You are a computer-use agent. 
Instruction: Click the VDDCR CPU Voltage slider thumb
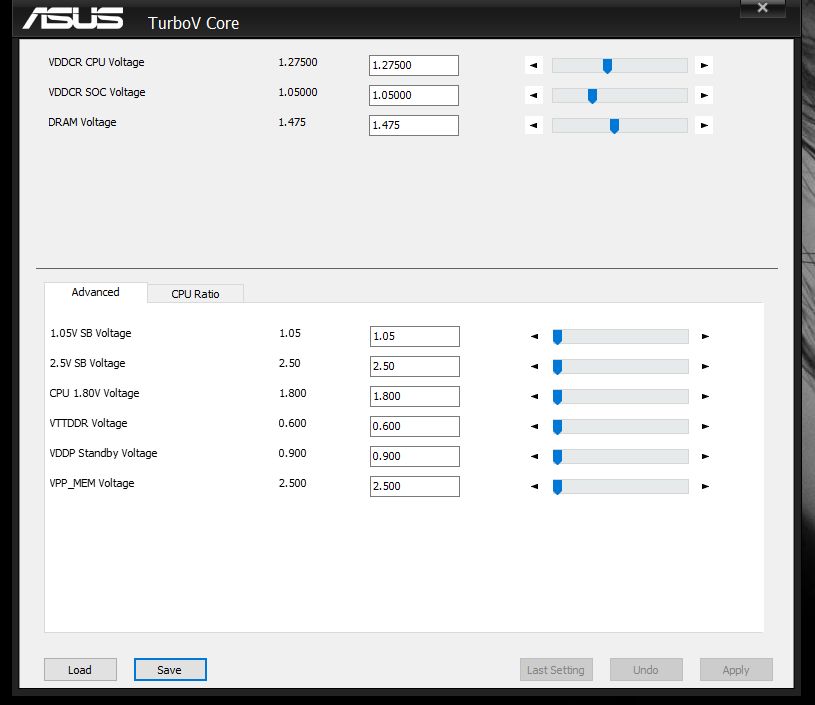click(607, 66)
